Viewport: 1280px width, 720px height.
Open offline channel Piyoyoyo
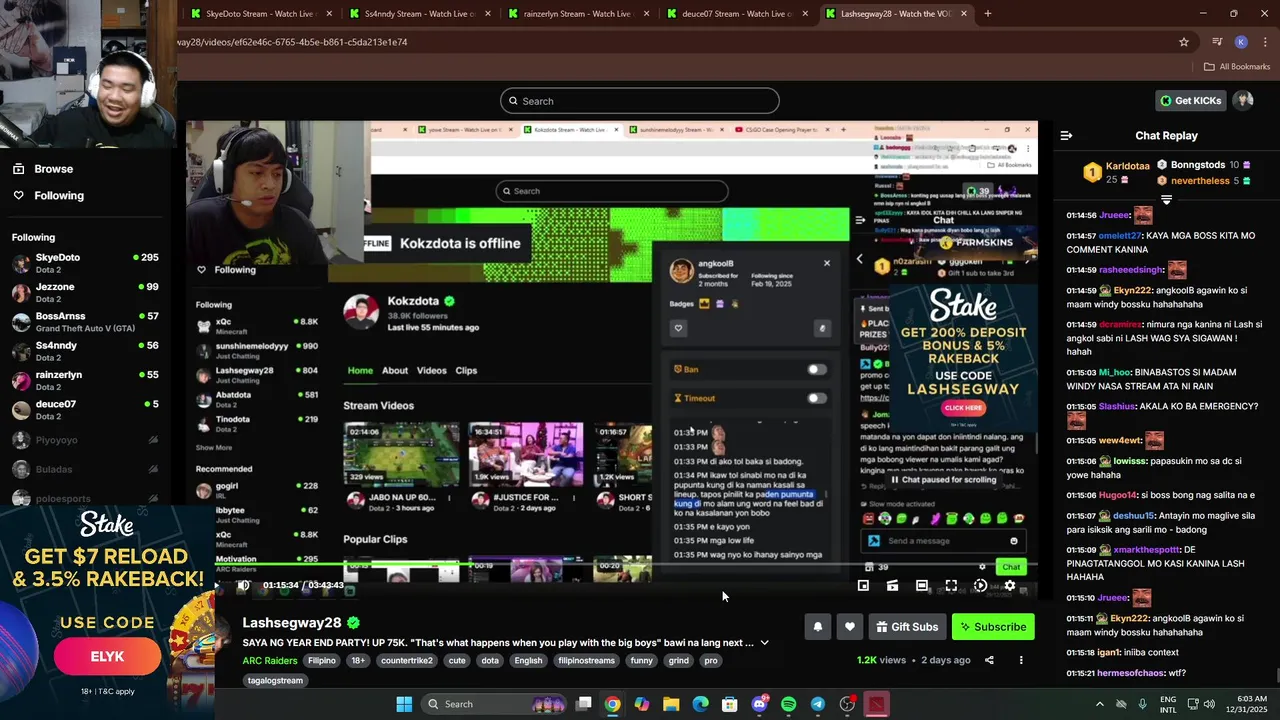click(85, 440)
